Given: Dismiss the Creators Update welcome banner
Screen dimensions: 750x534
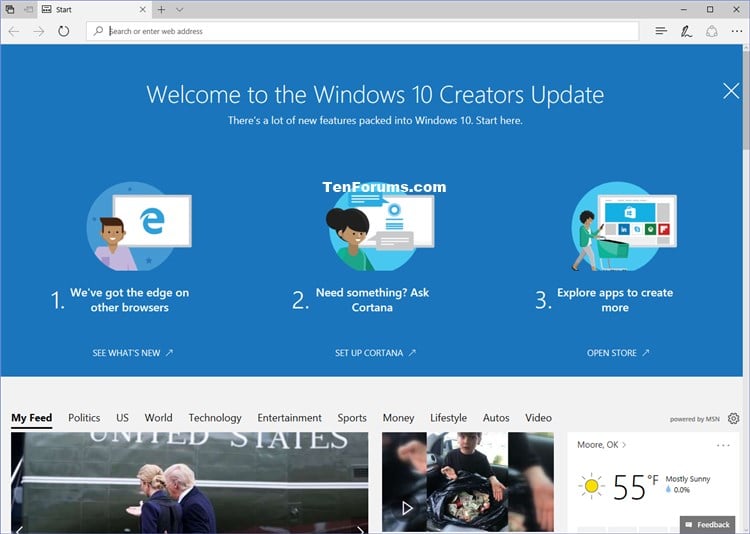Looking at the screenshot, I should point(731,90).
